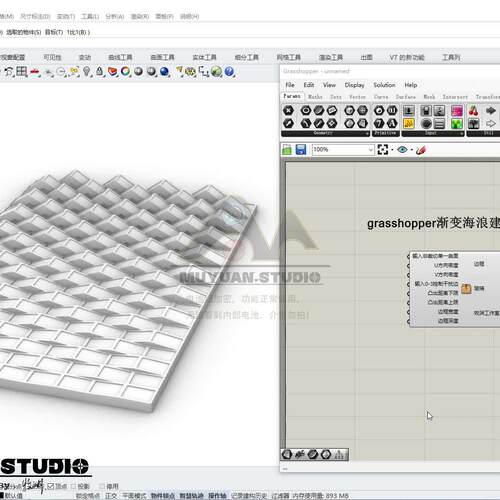Click the cluster component icon on canvas
500x500 pixels.
point(466,289)
